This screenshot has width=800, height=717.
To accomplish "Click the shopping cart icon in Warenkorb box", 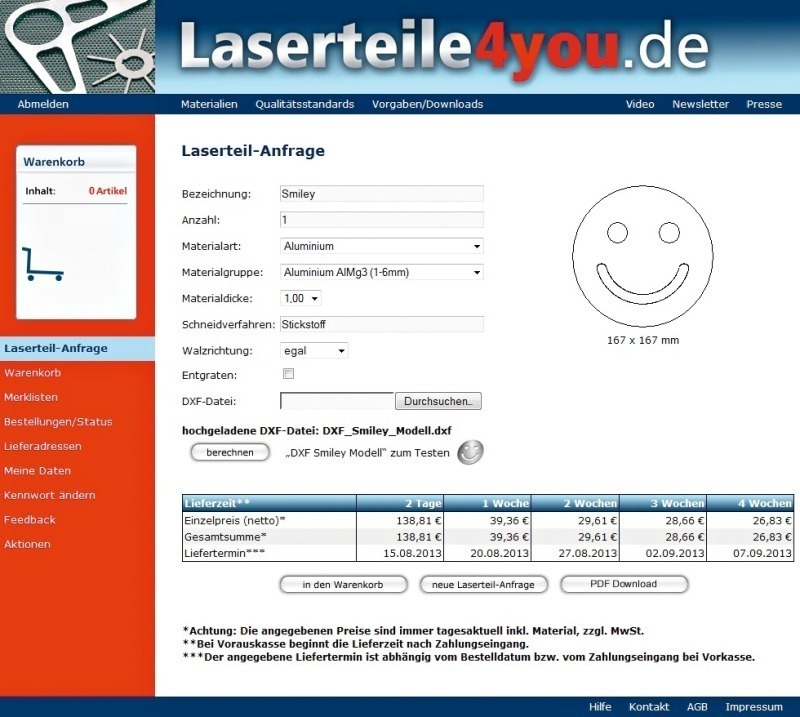I will point(42,265).
